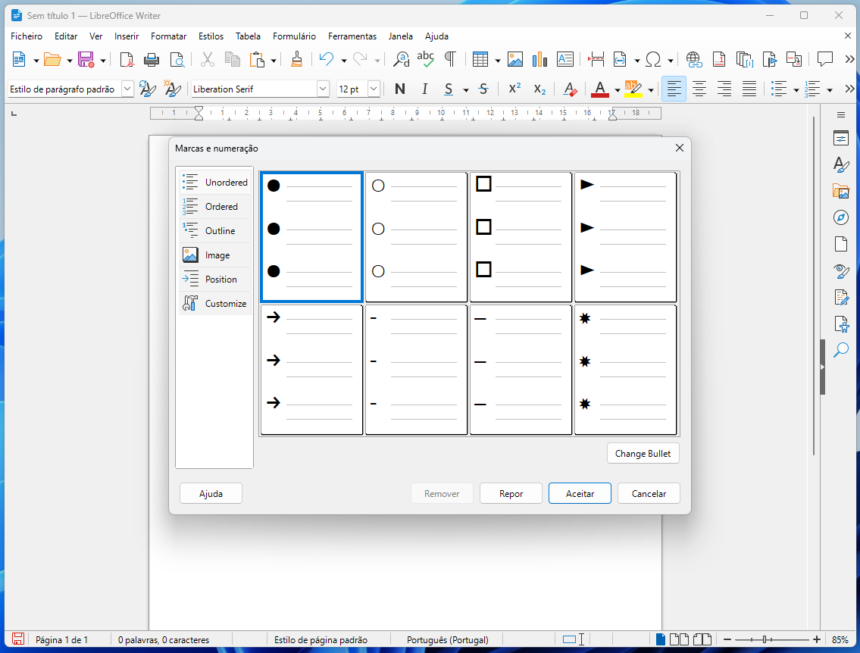The height and width of the screenshot is (653, 860).
Task: Open font color dropdown arrow
Action: [x=617, y=90]
